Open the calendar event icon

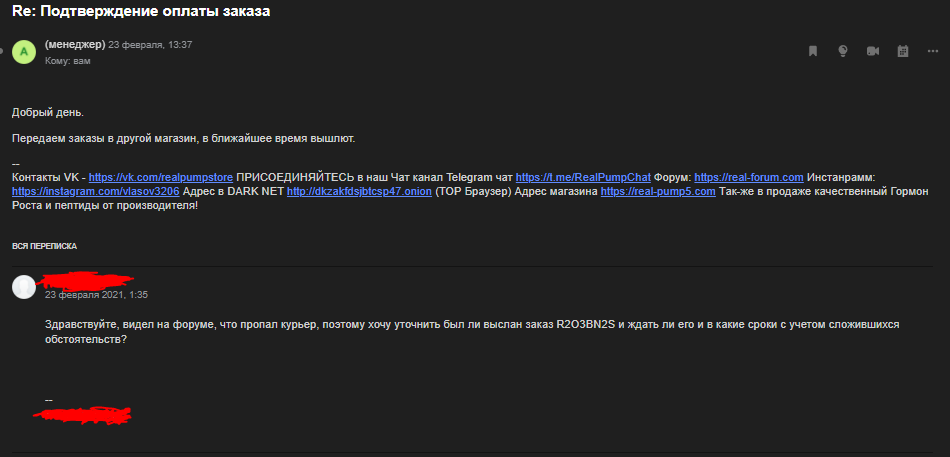tap(902, 51)
